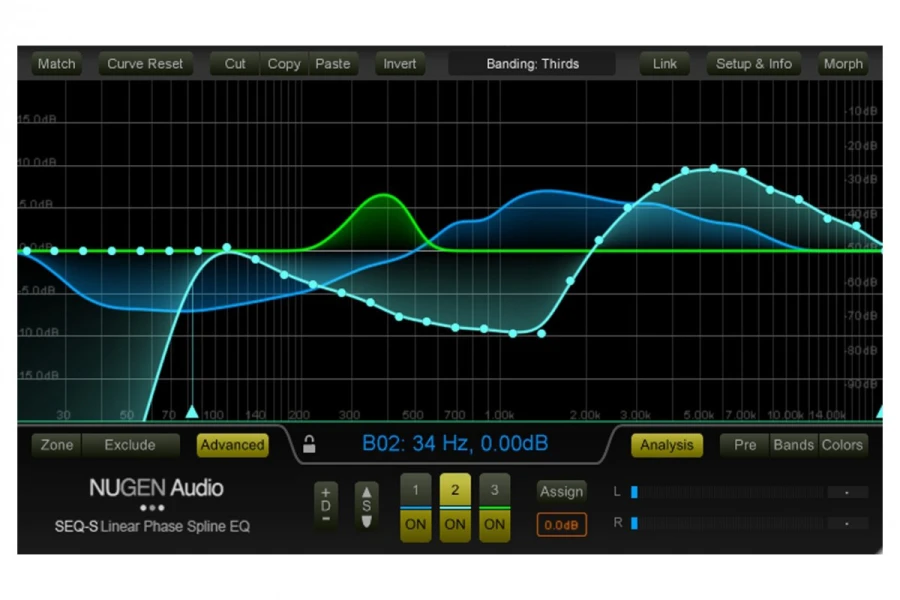Turn off curve 2 ON button

coord(455,525)
